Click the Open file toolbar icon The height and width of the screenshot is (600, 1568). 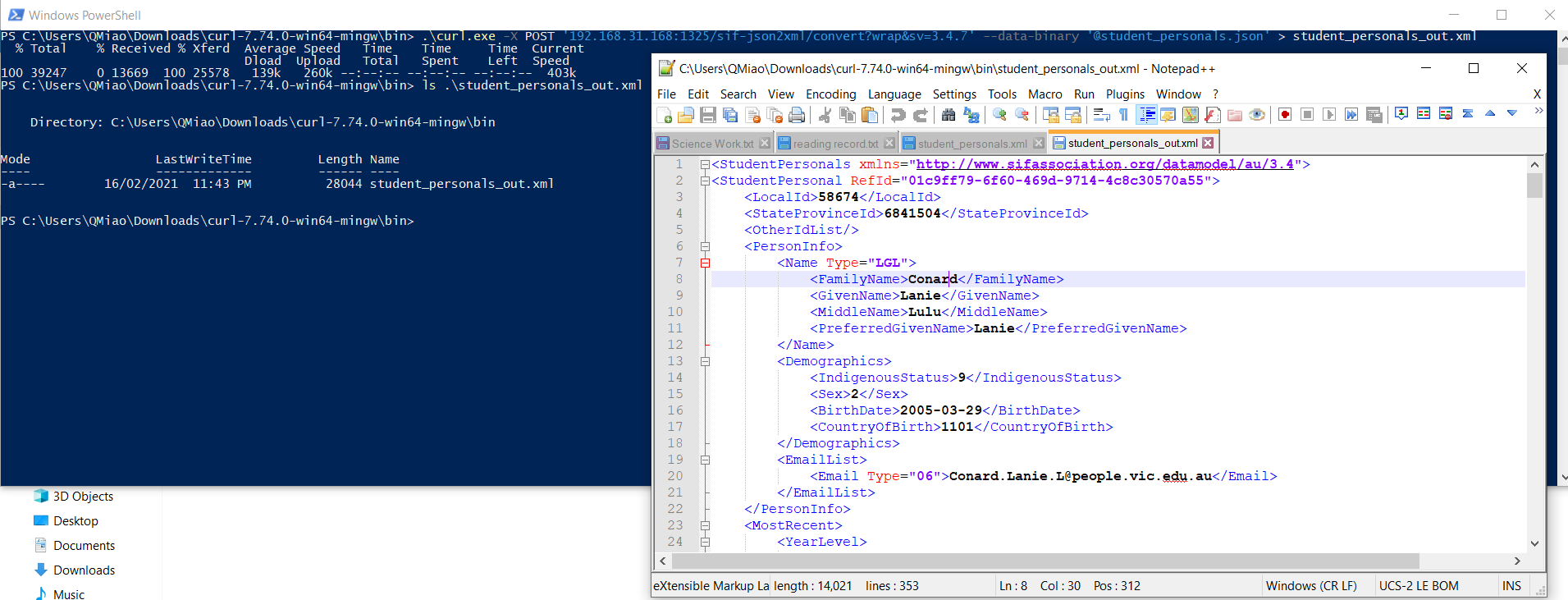point(686,115)
